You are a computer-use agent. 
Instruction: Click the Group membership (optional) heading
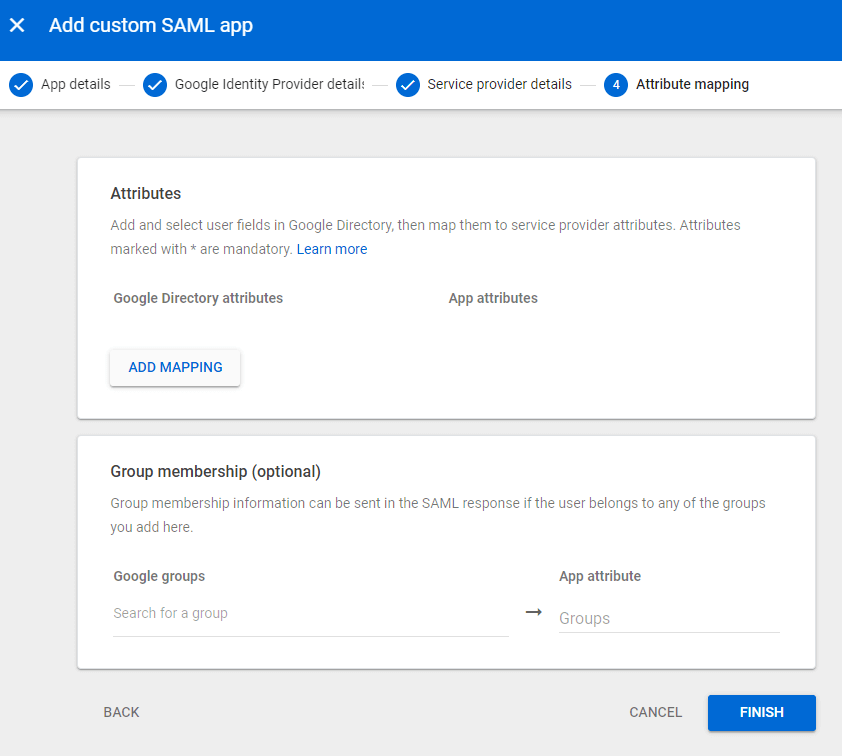tap(215, 471)
